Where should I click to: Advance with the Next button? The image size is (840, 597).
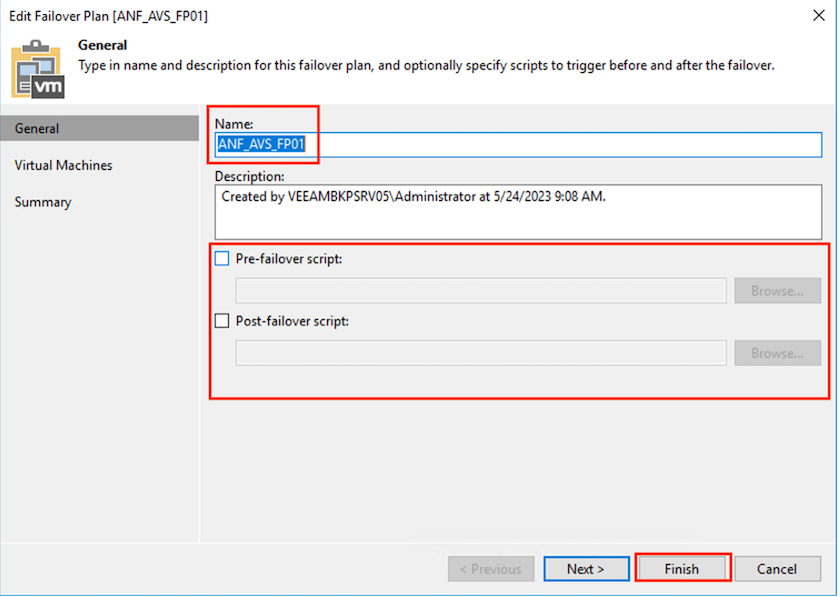586,569
